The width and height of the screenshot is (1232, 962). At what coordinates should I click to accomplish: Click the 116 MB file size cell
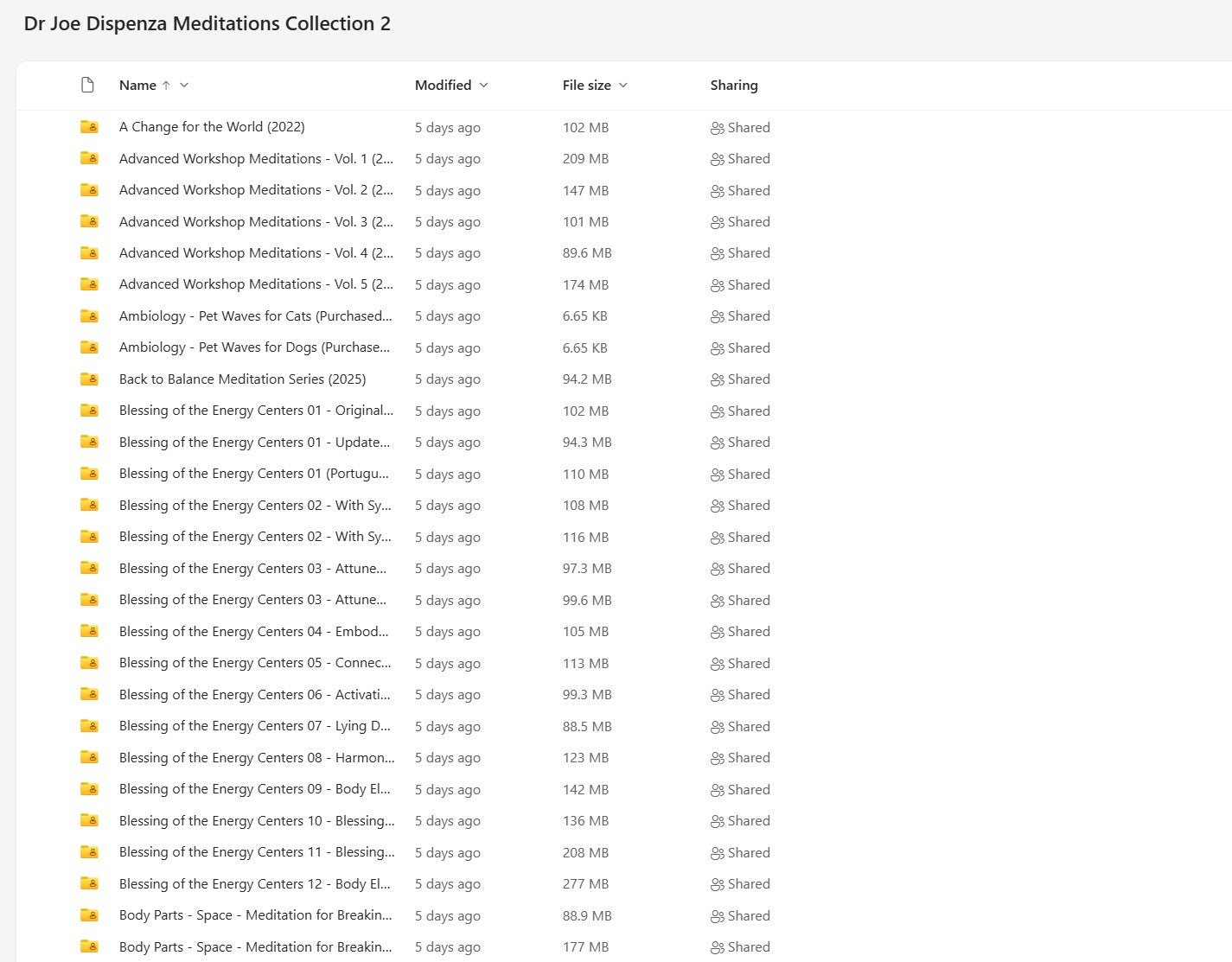point(586,537)
